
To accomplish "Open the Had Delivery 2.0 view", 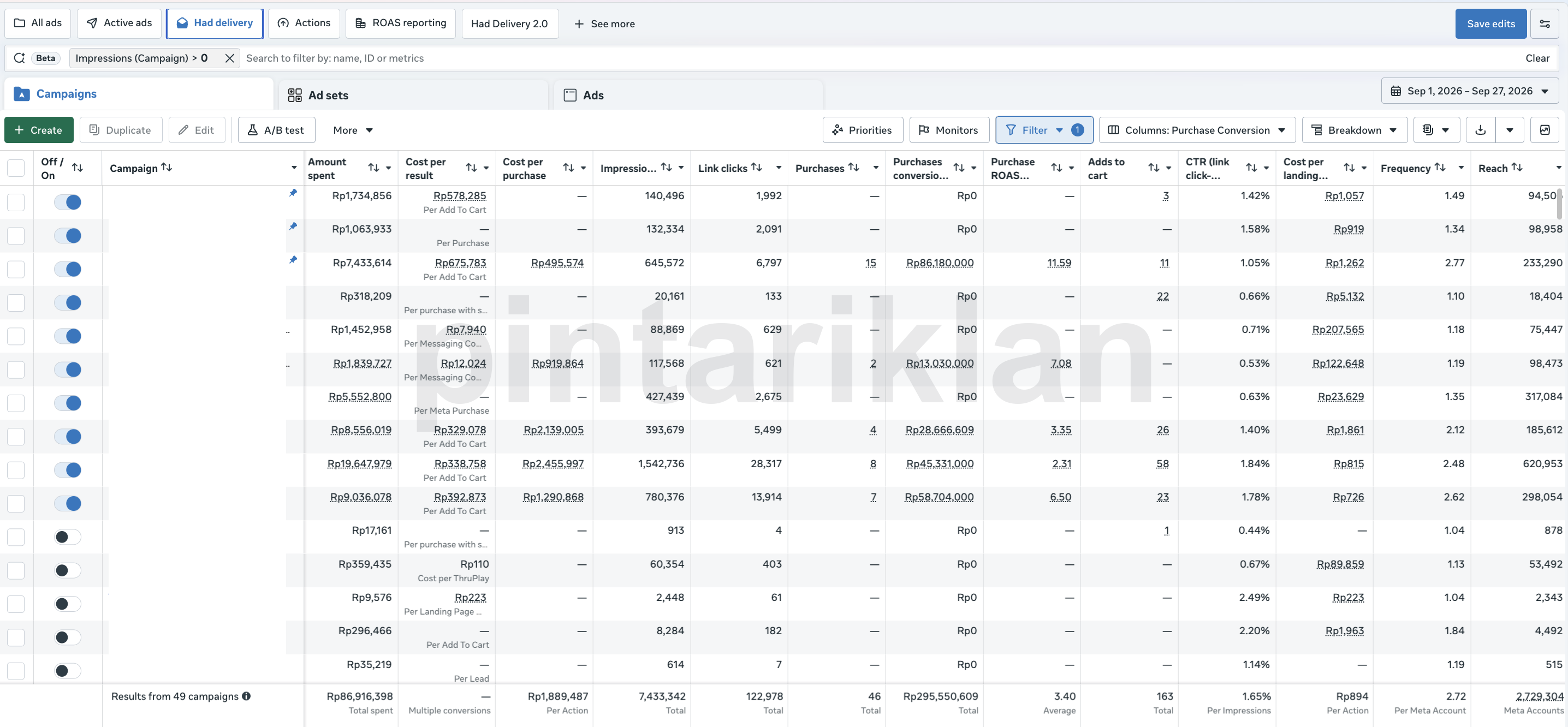I will pos(509,23).
